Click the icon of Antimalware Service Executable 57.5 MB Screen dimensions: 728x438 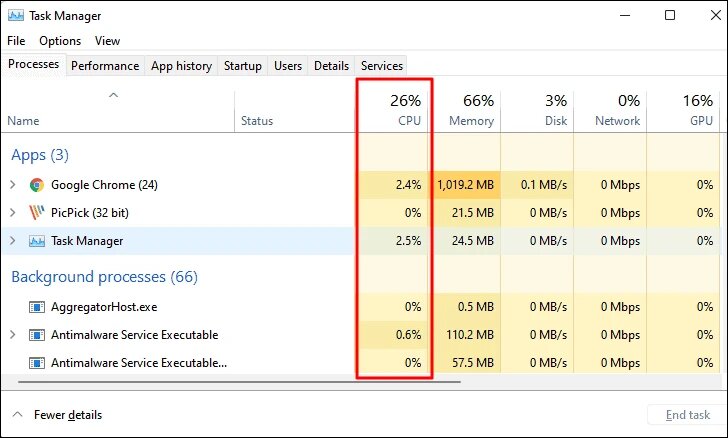tap(37, 363)
